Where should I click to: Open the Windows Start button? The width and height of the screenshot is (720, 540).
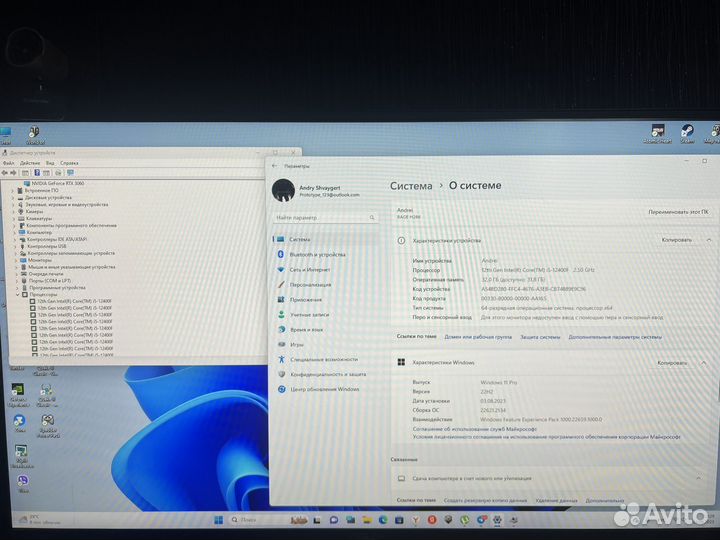coord(219,520)
